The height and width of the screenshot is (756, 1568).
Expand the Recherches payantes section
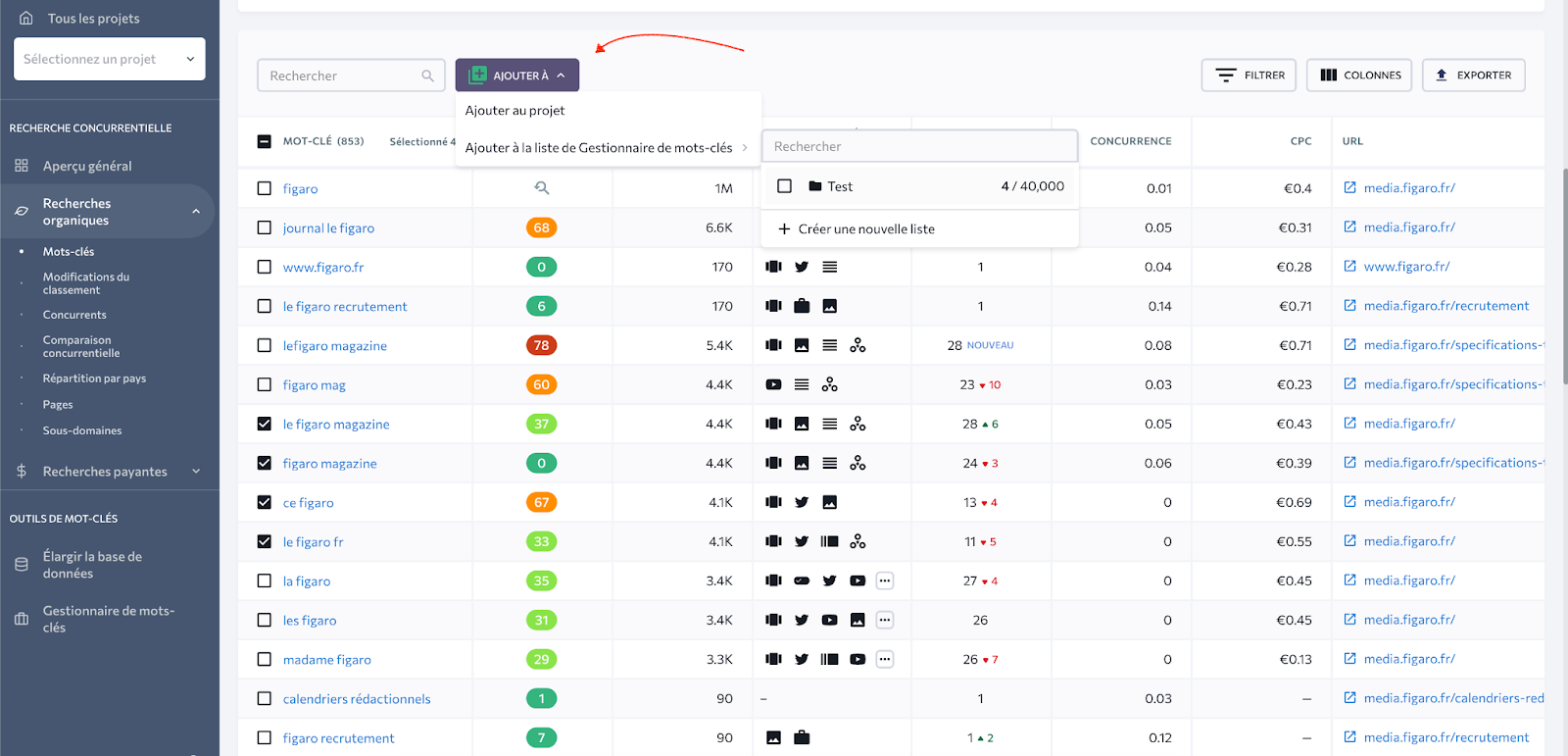click(x=196, y=472)
